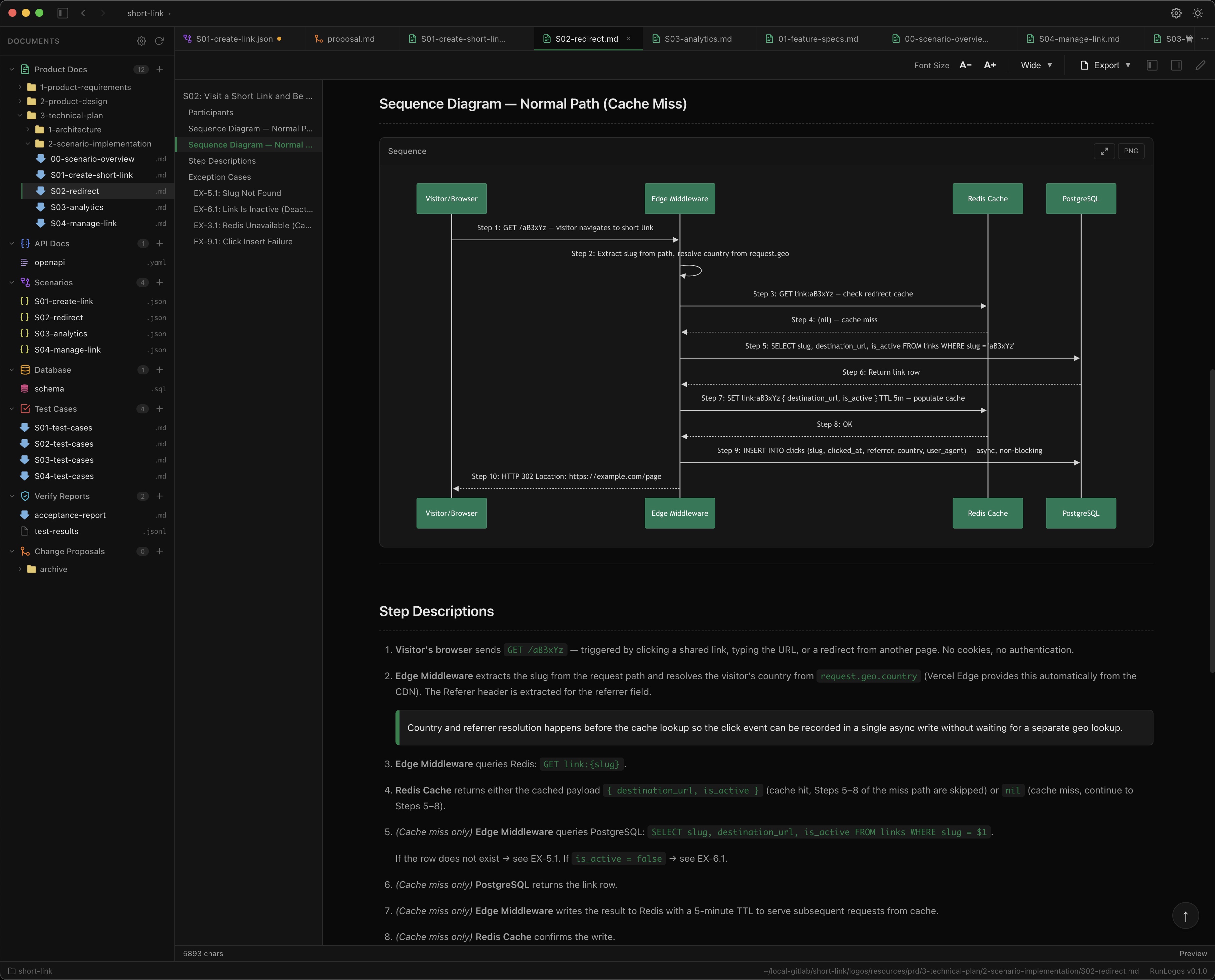Toggle the right panel view

point(1177,65)
